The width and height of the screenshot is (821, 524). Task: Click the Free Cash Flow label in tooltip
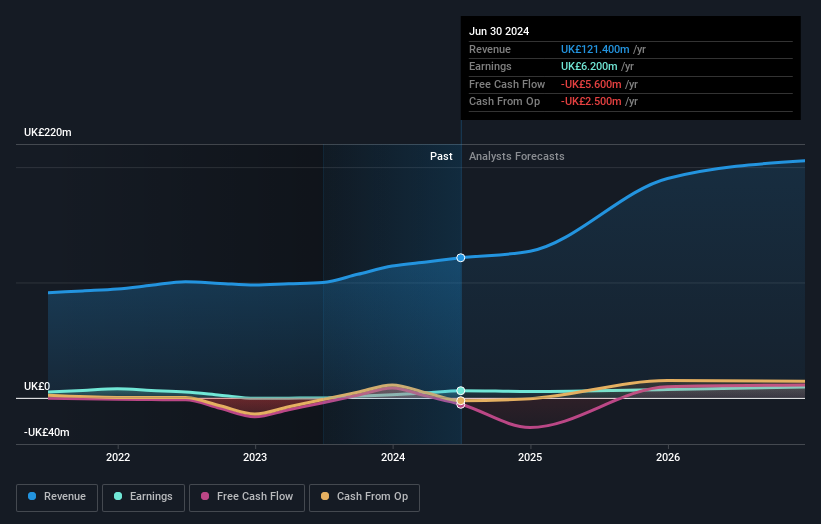coord(507,84)
